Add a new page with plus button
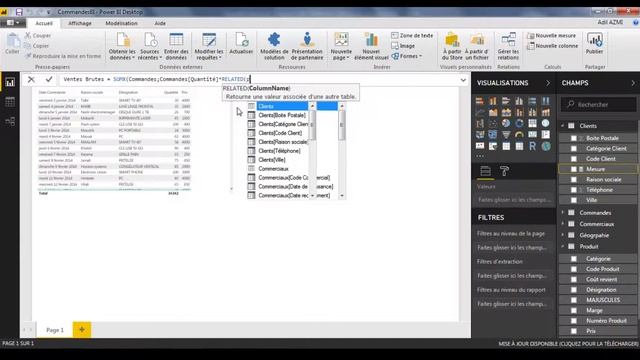The image size is (640, 360). click(82, 329)
